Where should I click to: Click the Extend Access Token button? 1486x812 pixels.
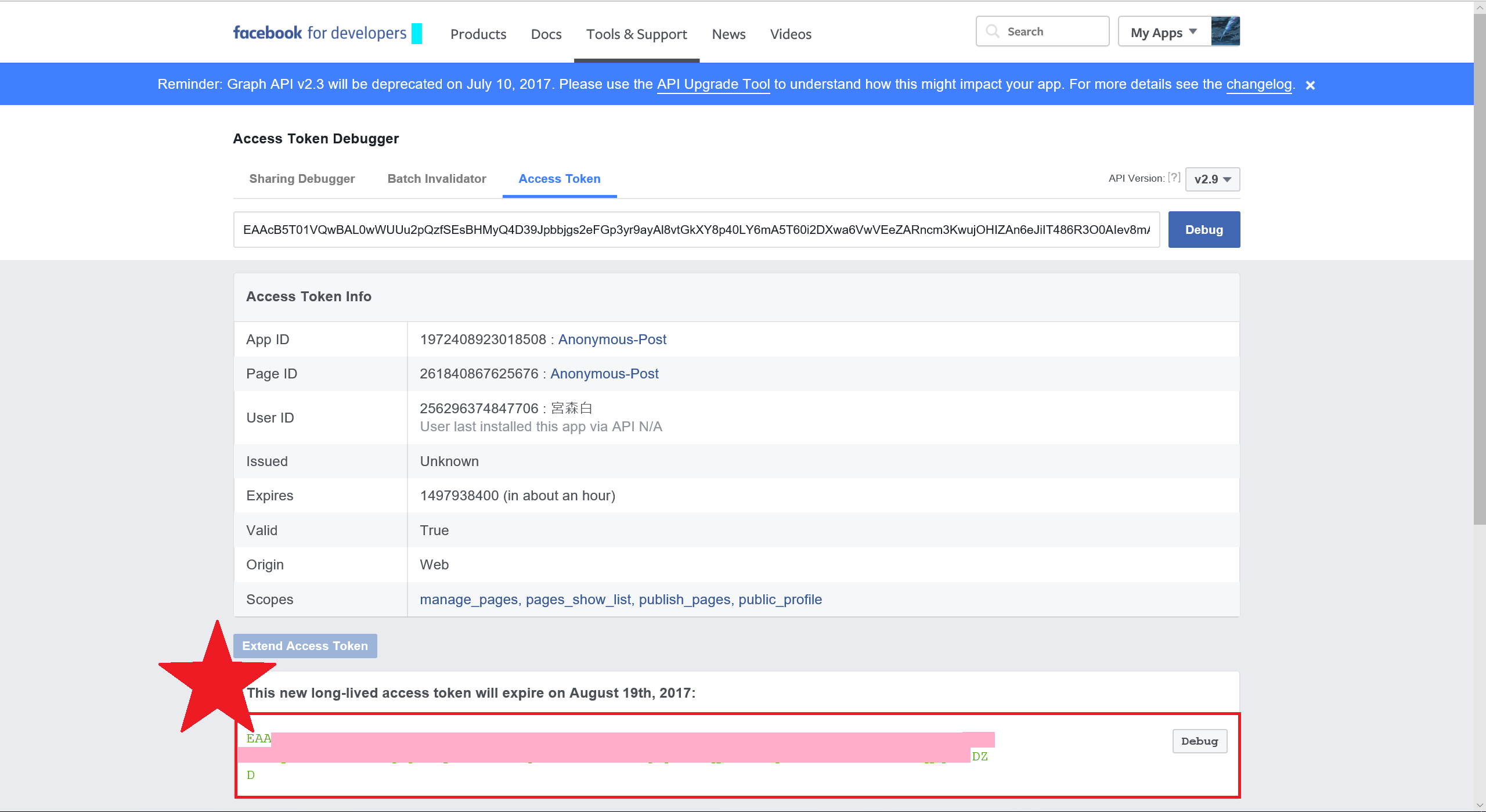point(305,646)
